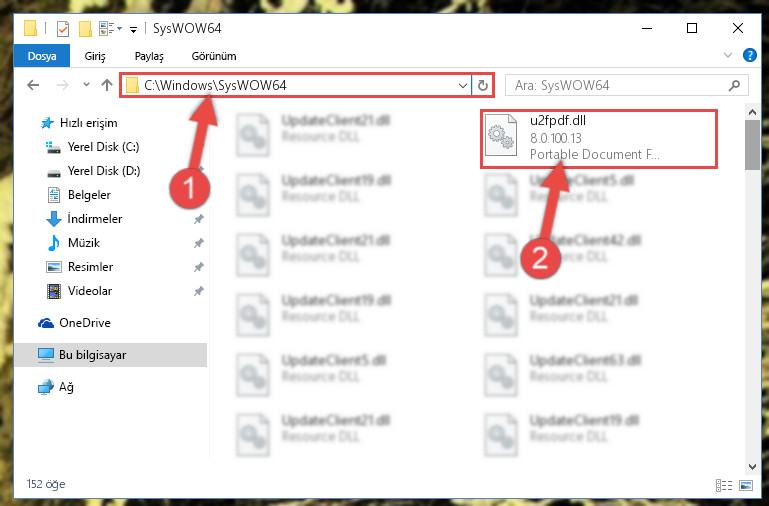This screenshot has width=769, height=506.
Task: Open the Dosya menu tab
Action: (x=42, y=56)
